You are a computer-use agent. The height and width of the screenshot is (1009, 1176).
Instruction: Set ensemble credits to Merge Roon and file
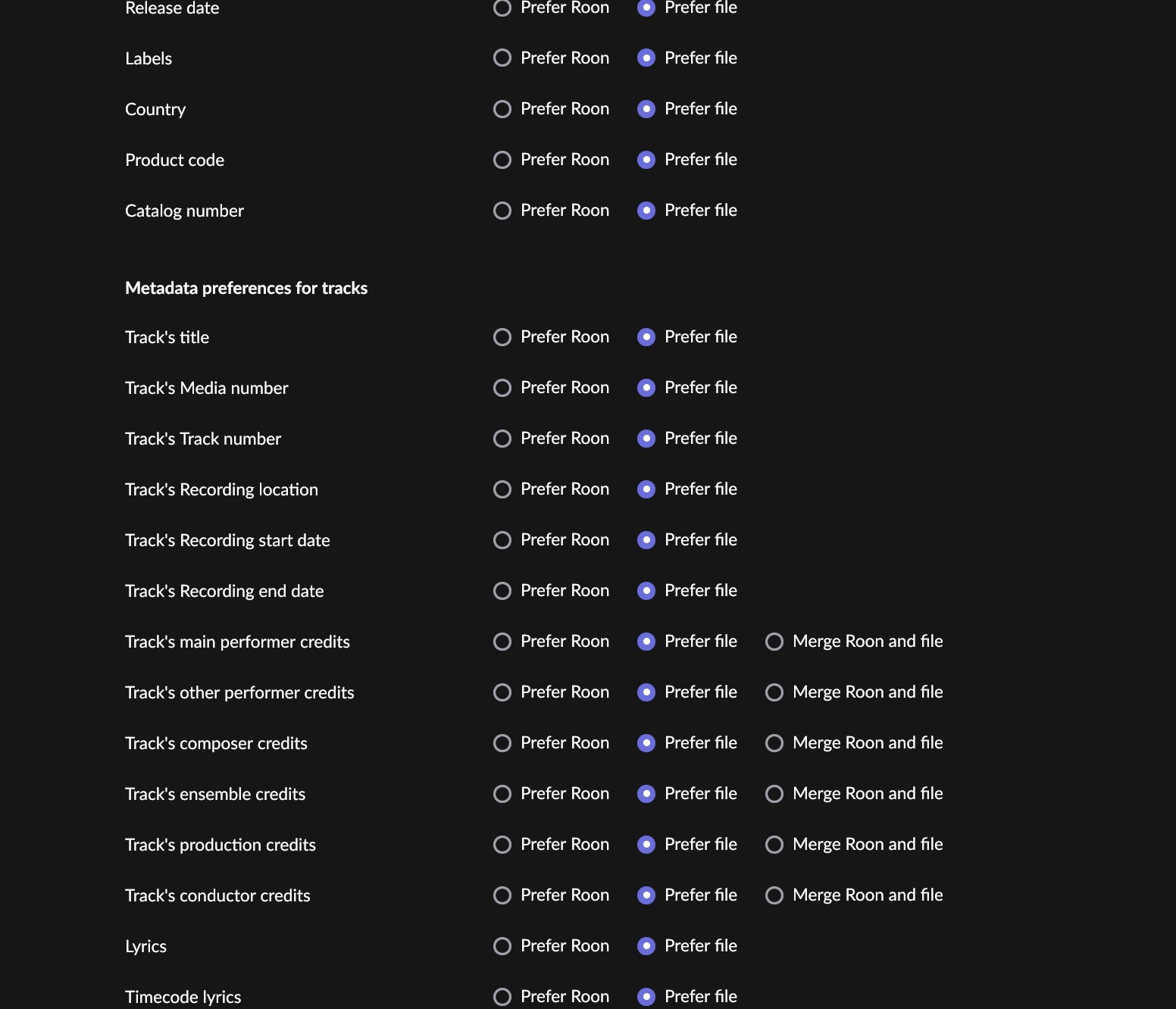(774, 794)
